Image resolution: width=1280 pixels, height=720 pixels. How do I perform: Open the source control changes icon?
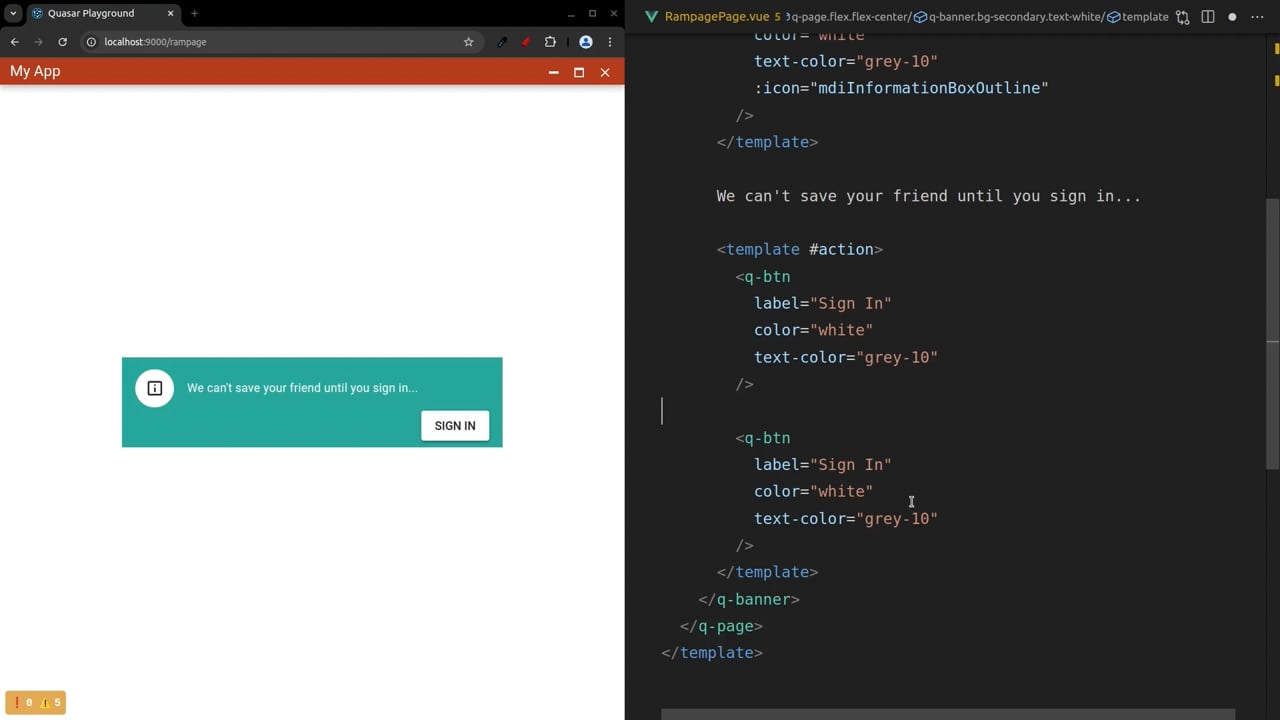[1183, 17]
